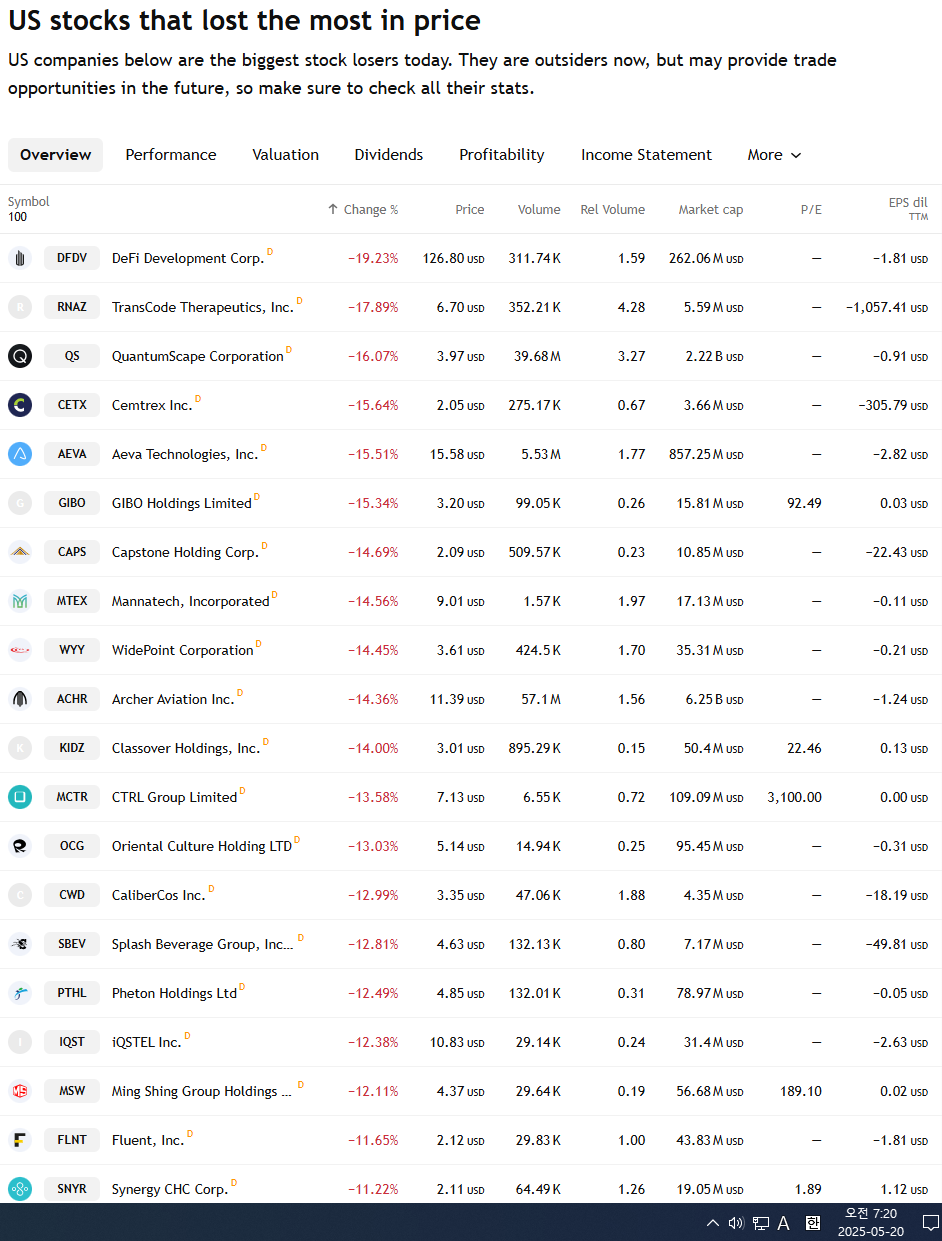
Task: Click the 3,100.00 P/E value
Action: (x=795, y=797)
